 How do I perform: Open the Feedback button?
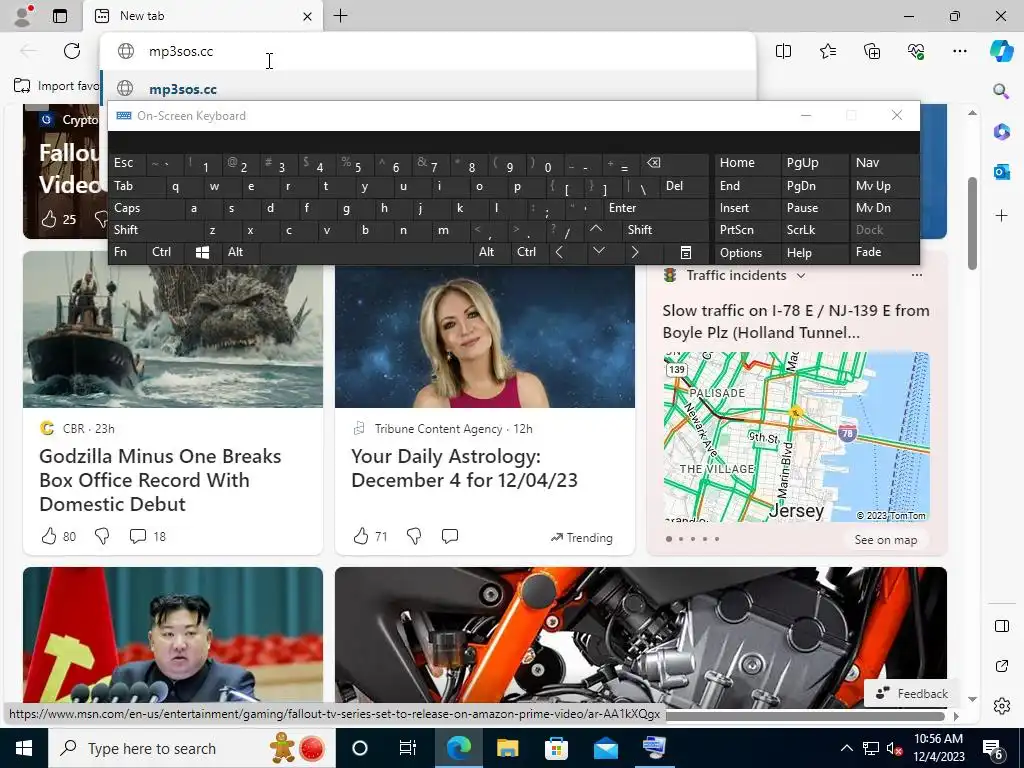pos(912,694)
